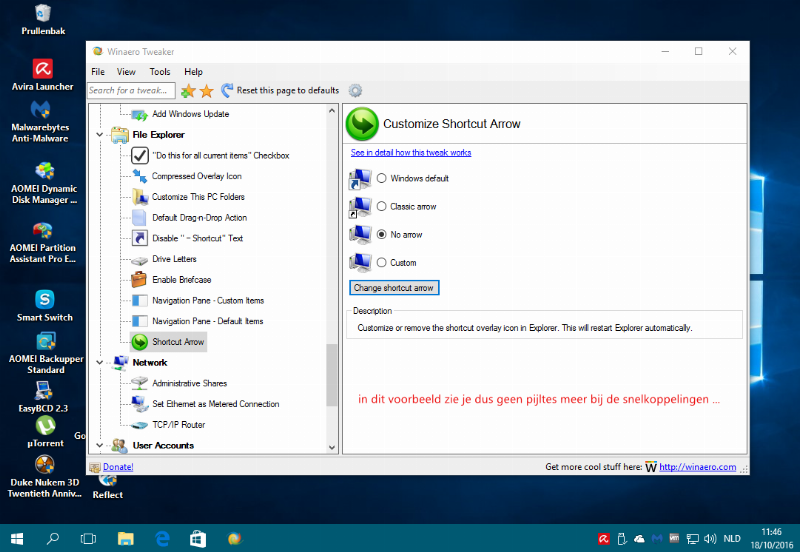The width and height of the screenshot is (800, 552).
Task: Click the add to favorites star icon
Action: [x=188, y=91]
